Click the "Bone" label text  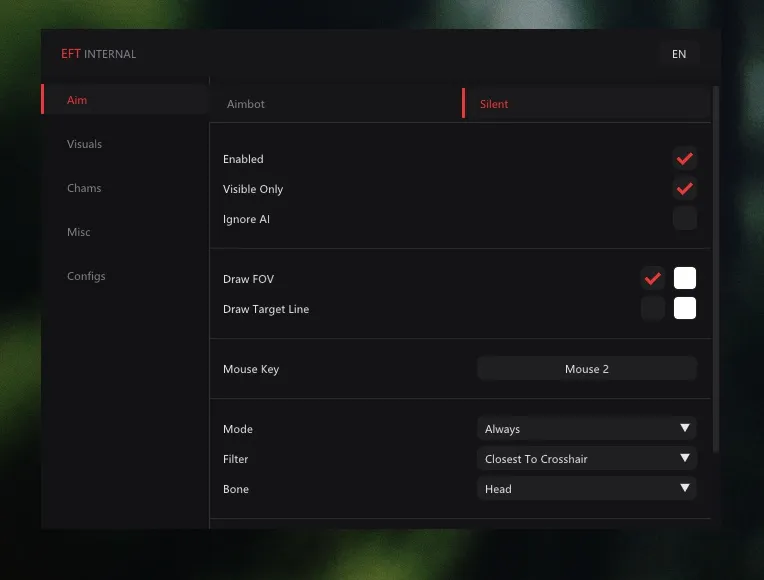tap(236, 489)
